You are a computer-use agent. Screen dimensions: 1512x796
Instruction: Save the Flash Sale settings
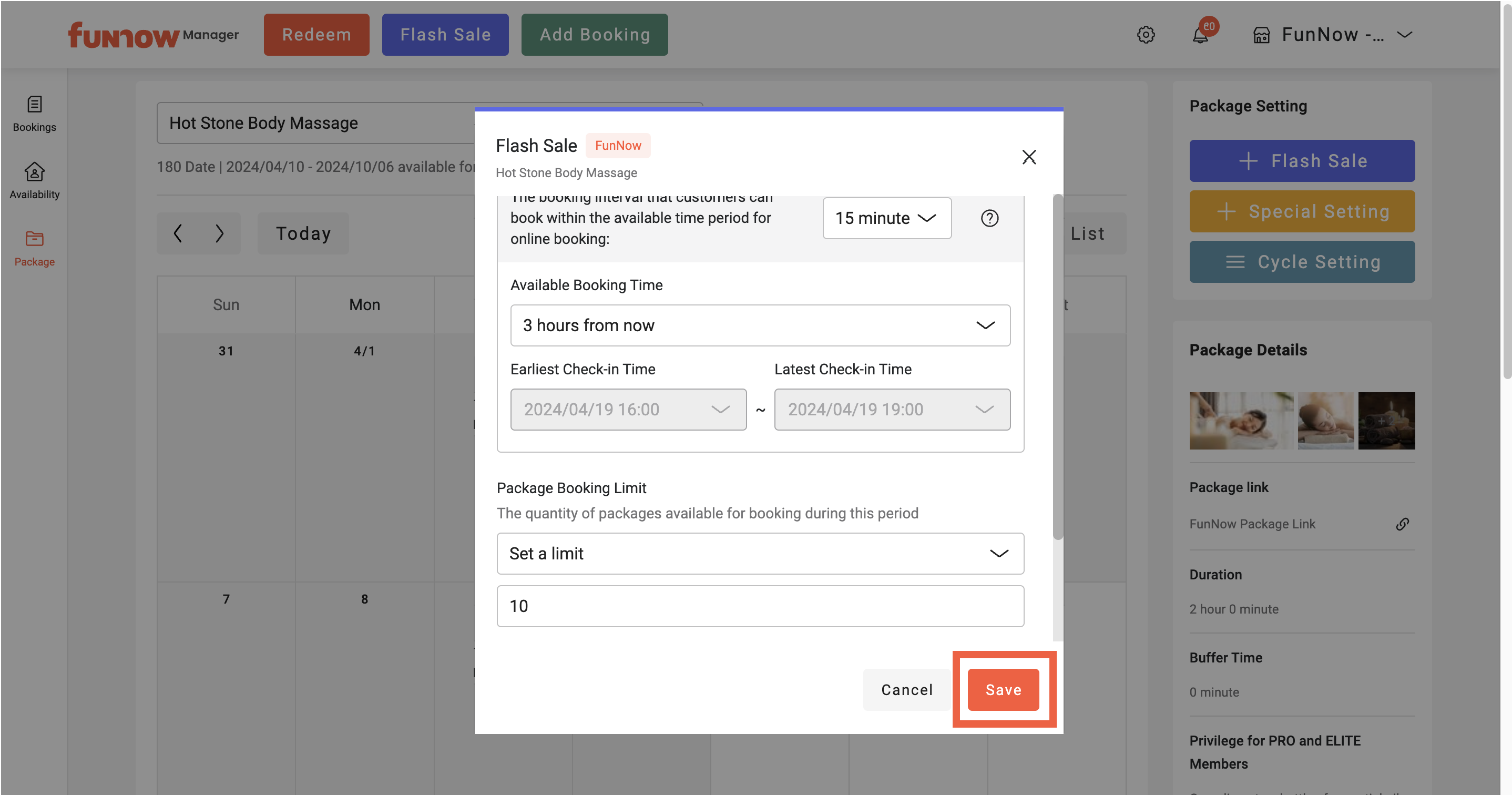coord(1003,690)
